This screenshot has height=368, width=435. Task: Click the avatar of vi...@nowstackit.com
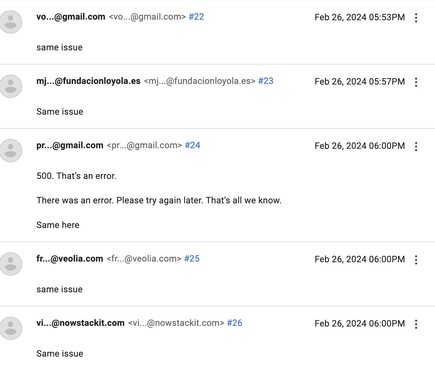point(11,328)
